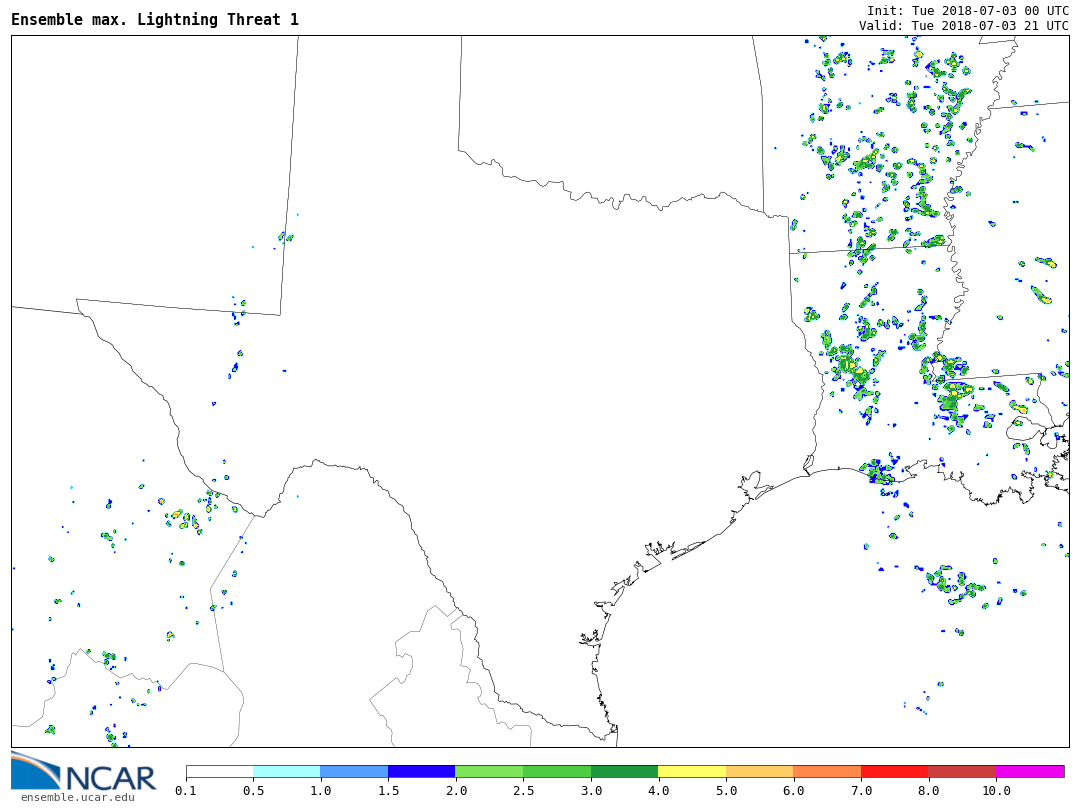Click the 7.0 colorbar tick label
This screenshot has width=1080, height=810.
point(861,791)
